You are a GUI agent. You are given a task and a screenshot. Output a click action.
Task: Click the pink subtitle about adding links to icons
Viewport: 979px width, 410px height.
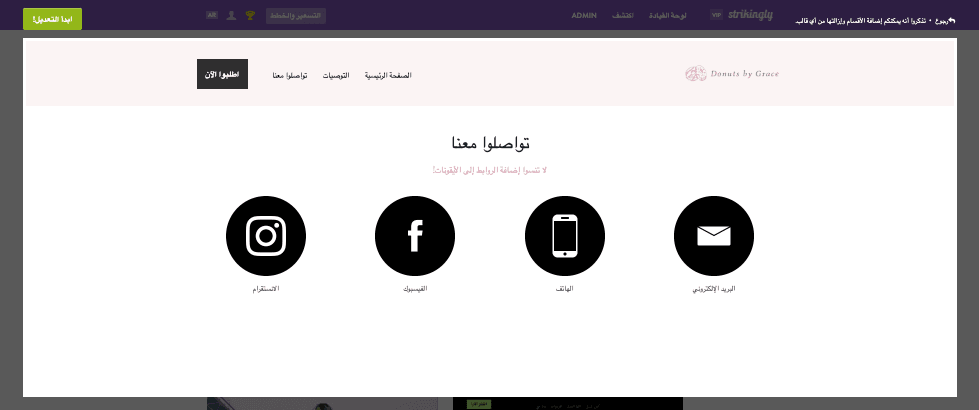coord(490,170)
